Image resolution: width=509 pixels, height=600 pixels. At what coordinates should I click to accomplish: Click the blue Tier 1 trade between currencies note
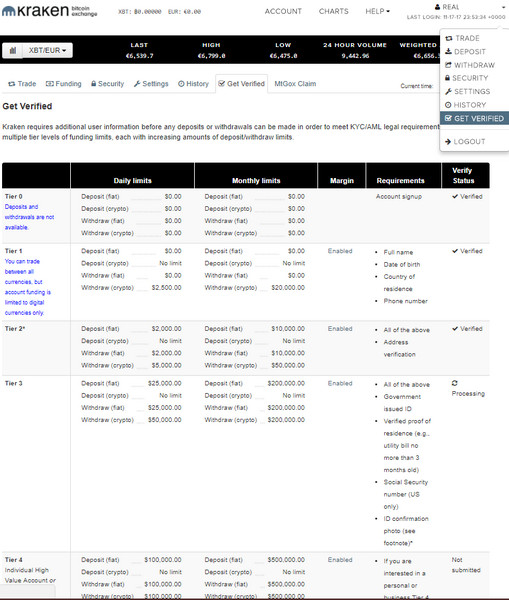[28, 287]
